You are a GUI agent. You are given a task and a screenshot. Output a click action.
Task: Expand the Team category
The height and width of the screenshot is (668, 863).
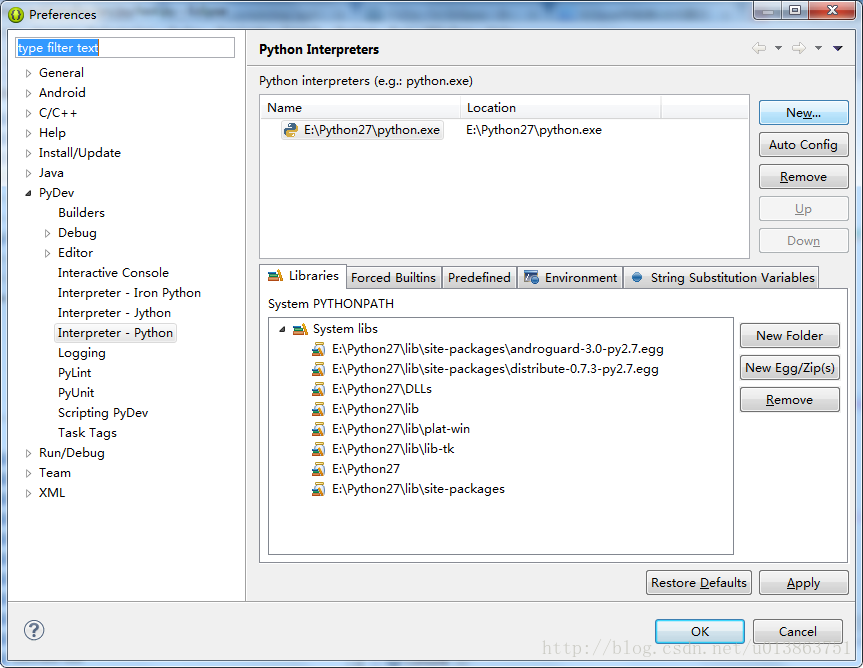pos(28,473)
